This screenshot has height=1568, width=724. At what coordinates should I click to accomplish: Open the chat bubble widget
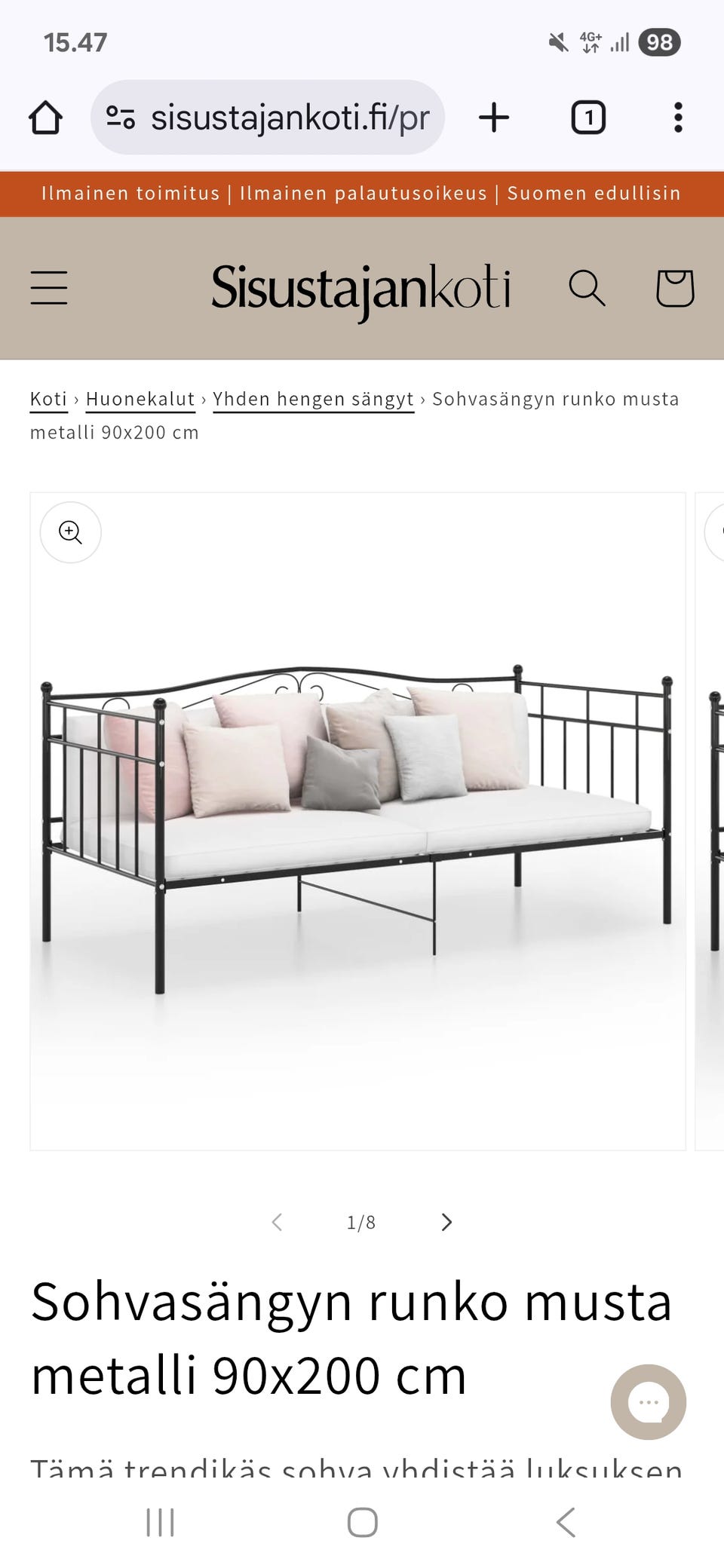649,1402
